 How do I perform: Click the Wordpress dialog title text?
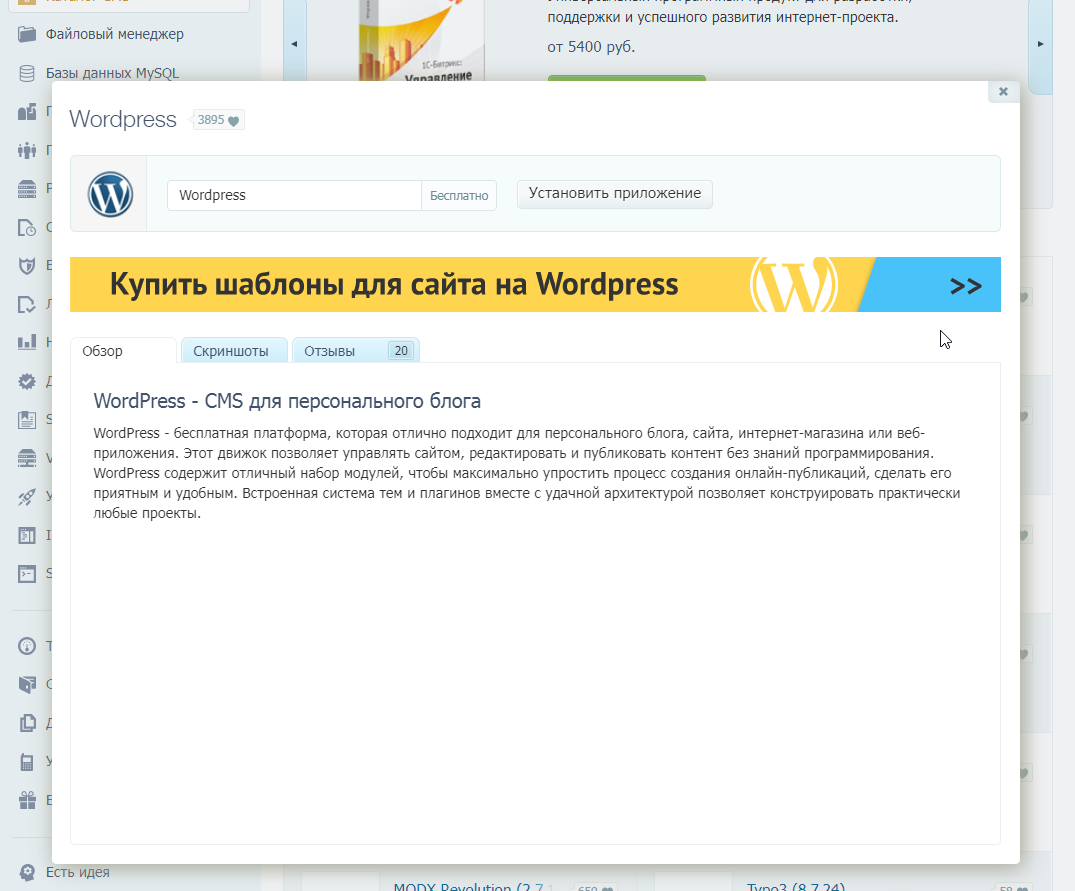123,119
